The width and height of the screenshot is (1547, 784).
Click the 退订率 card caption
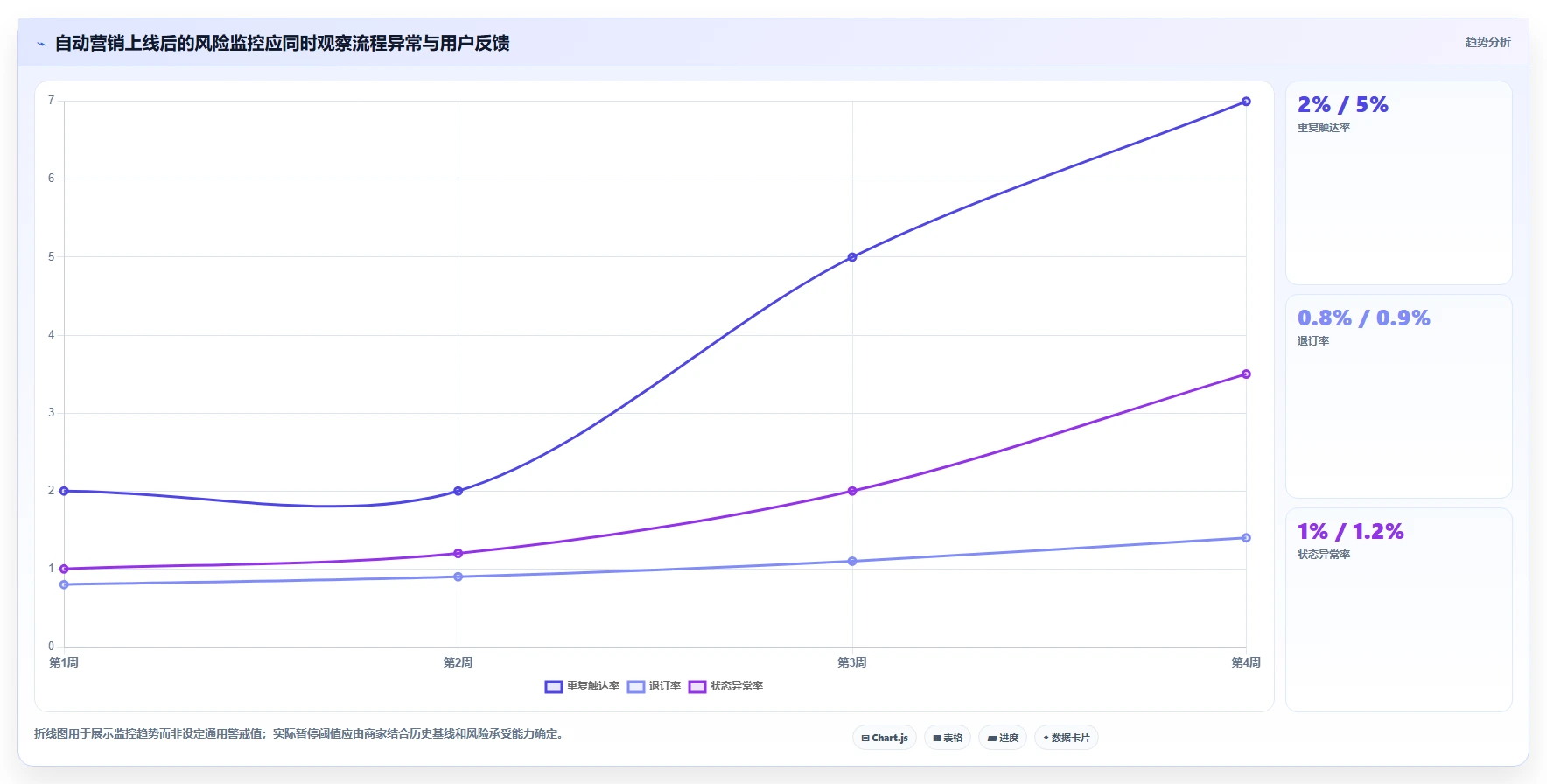coord(1312,341)
